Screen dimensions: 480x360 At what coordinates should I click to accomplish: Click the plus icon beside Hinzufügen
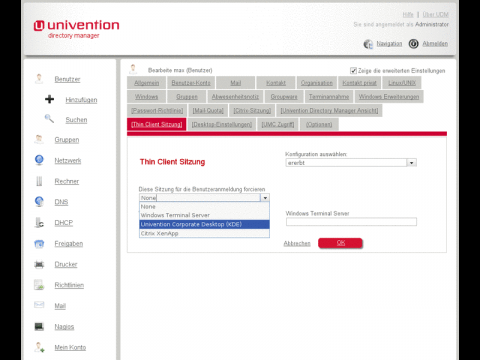pos(50,99)
